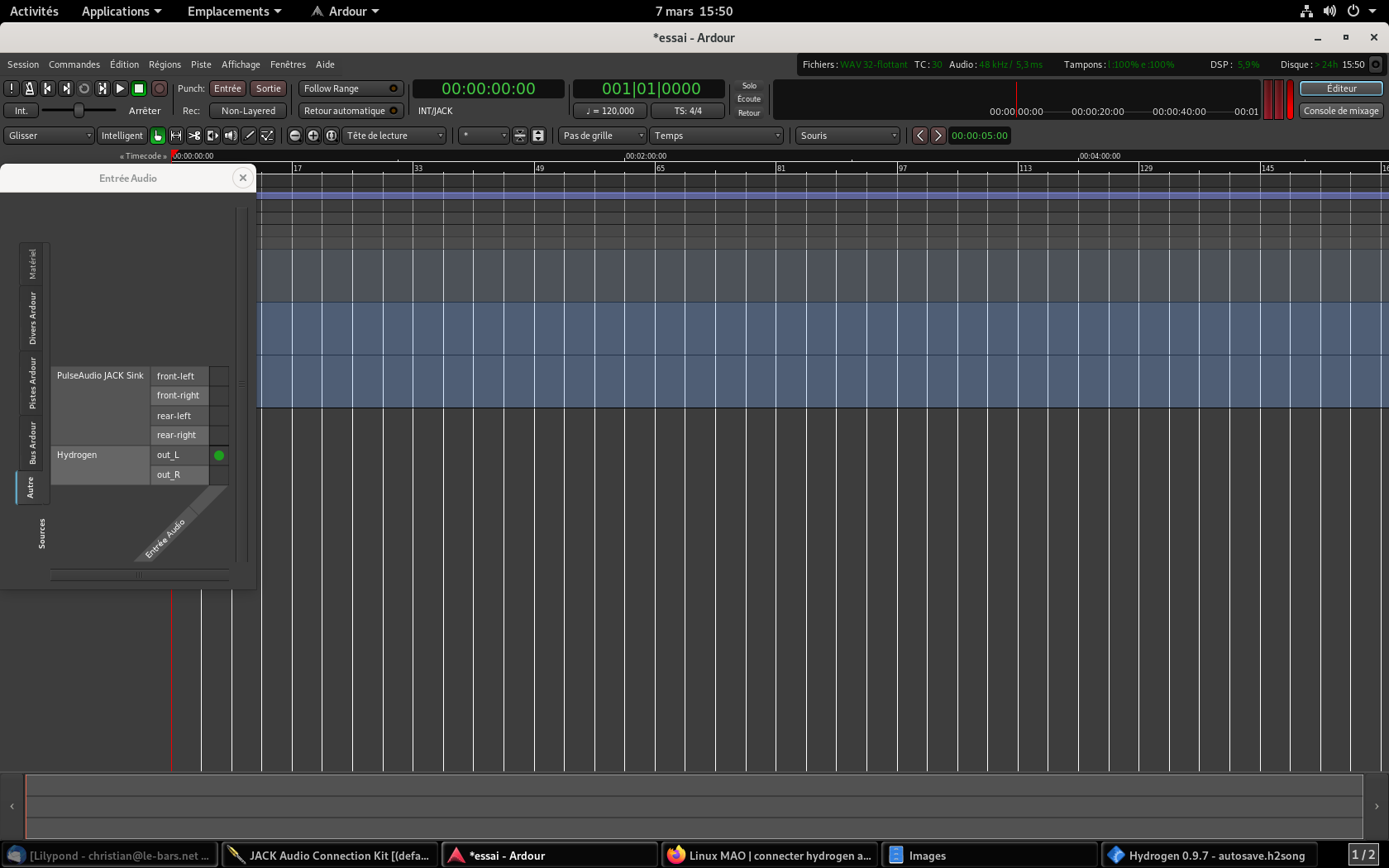This screenshot has width=1389, height=868.
Task: Play selected range icon
Action: point(103,88)
